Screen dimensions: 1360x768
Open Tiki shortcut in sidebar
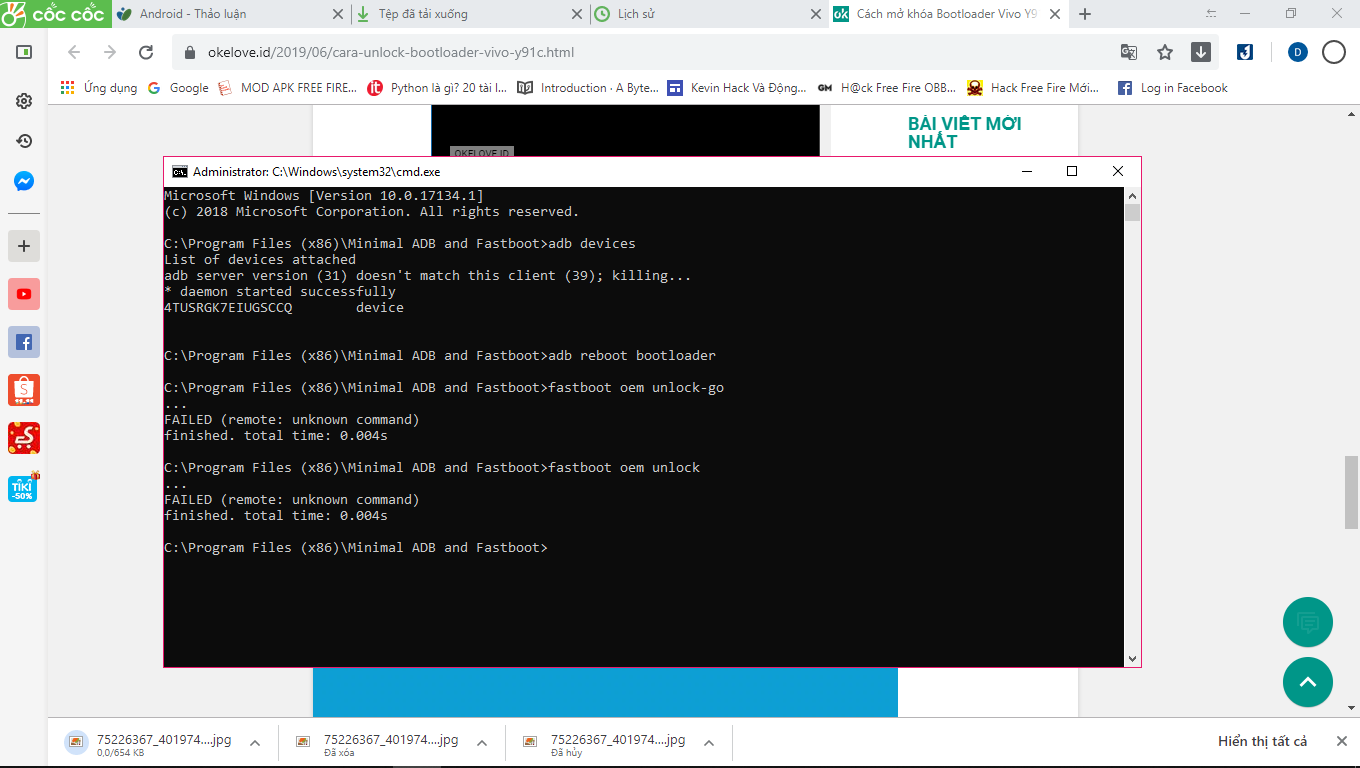tap(24, 486)
